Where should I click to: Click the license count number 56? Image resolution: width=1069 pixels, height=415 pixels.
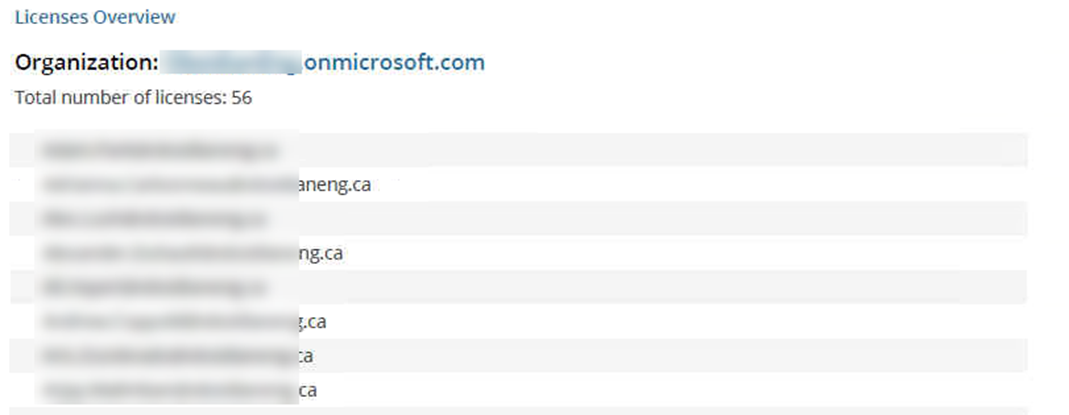(x=241, y=98)
